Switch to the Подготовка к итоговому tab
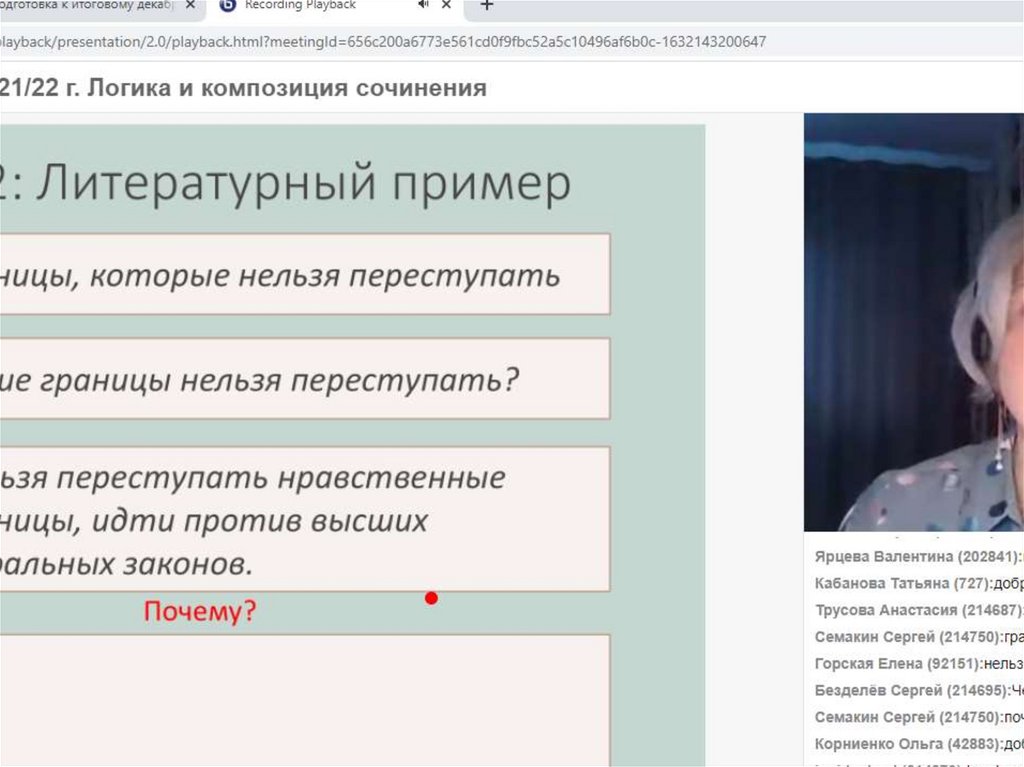Viewport: 1024px width, 767px height. [x=88, y=5]
